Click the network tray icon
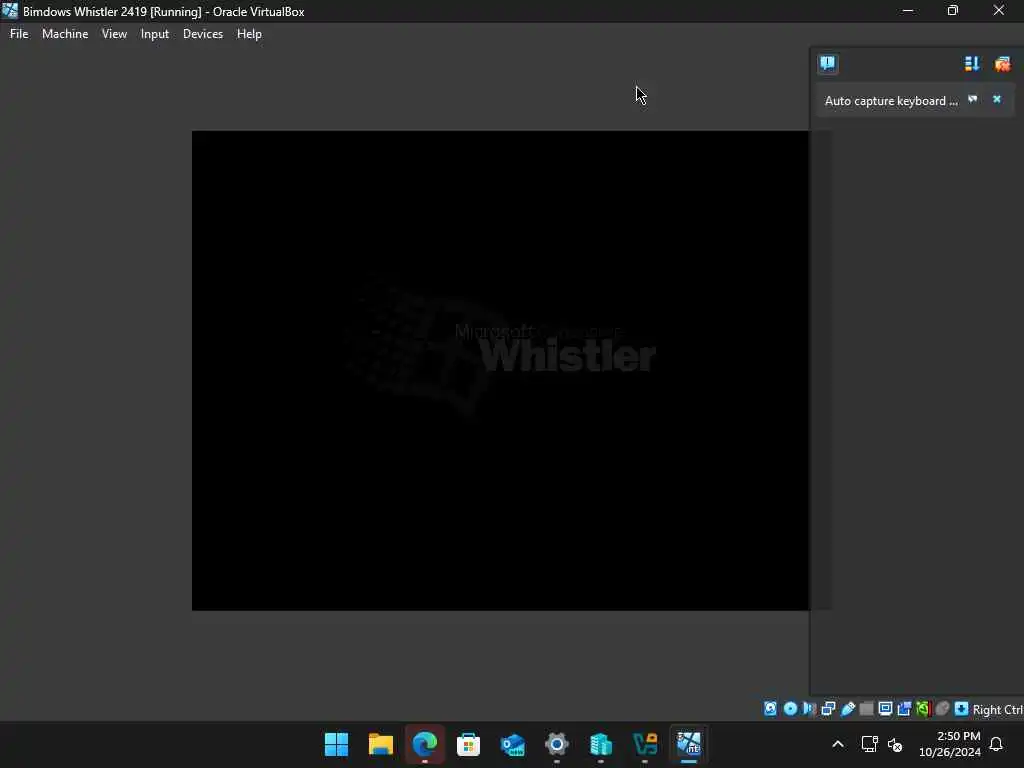 pyautogui.click(x=869, y=744)
